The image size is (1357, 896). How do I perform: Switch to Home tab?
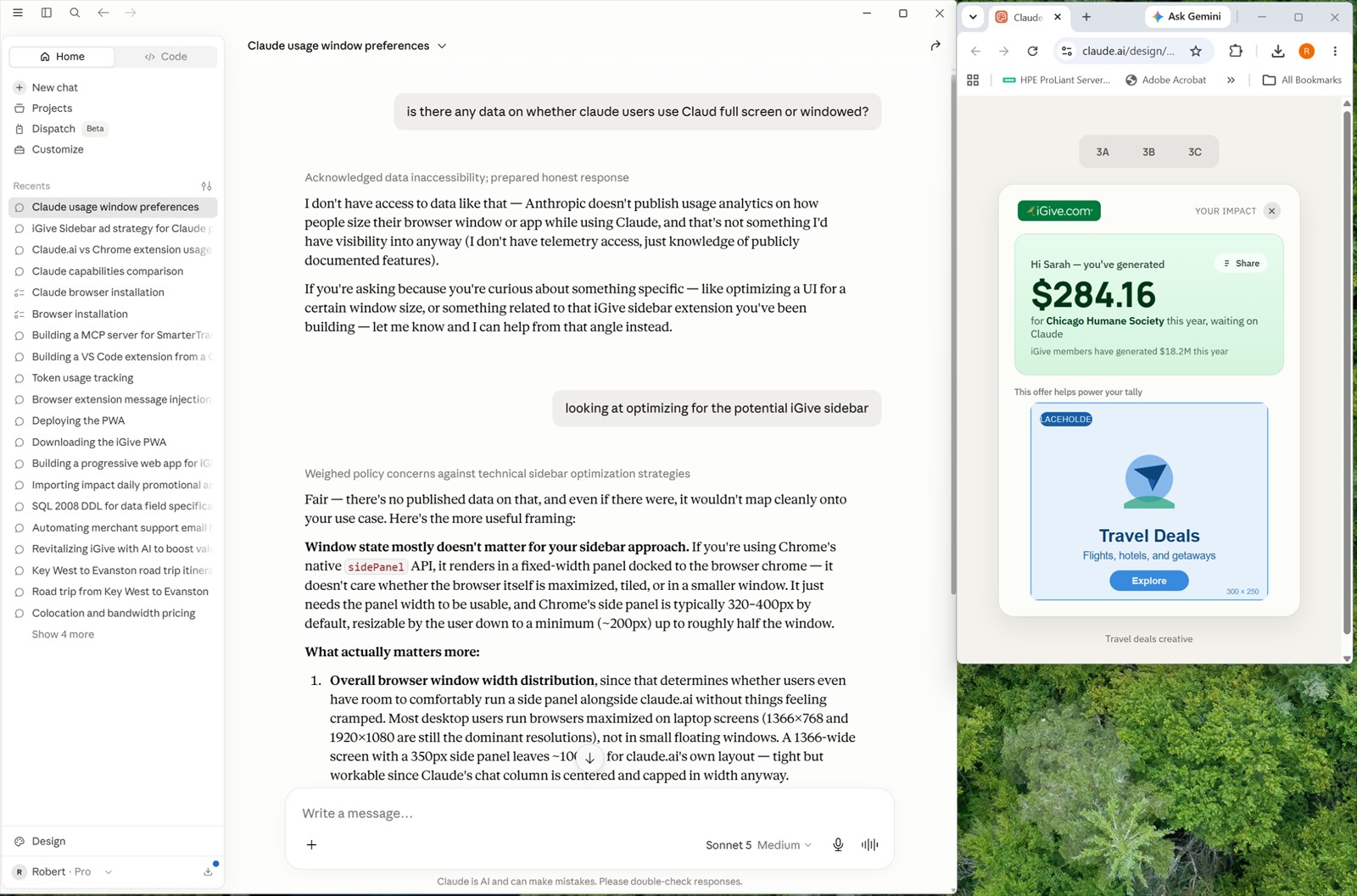[62, 57]
